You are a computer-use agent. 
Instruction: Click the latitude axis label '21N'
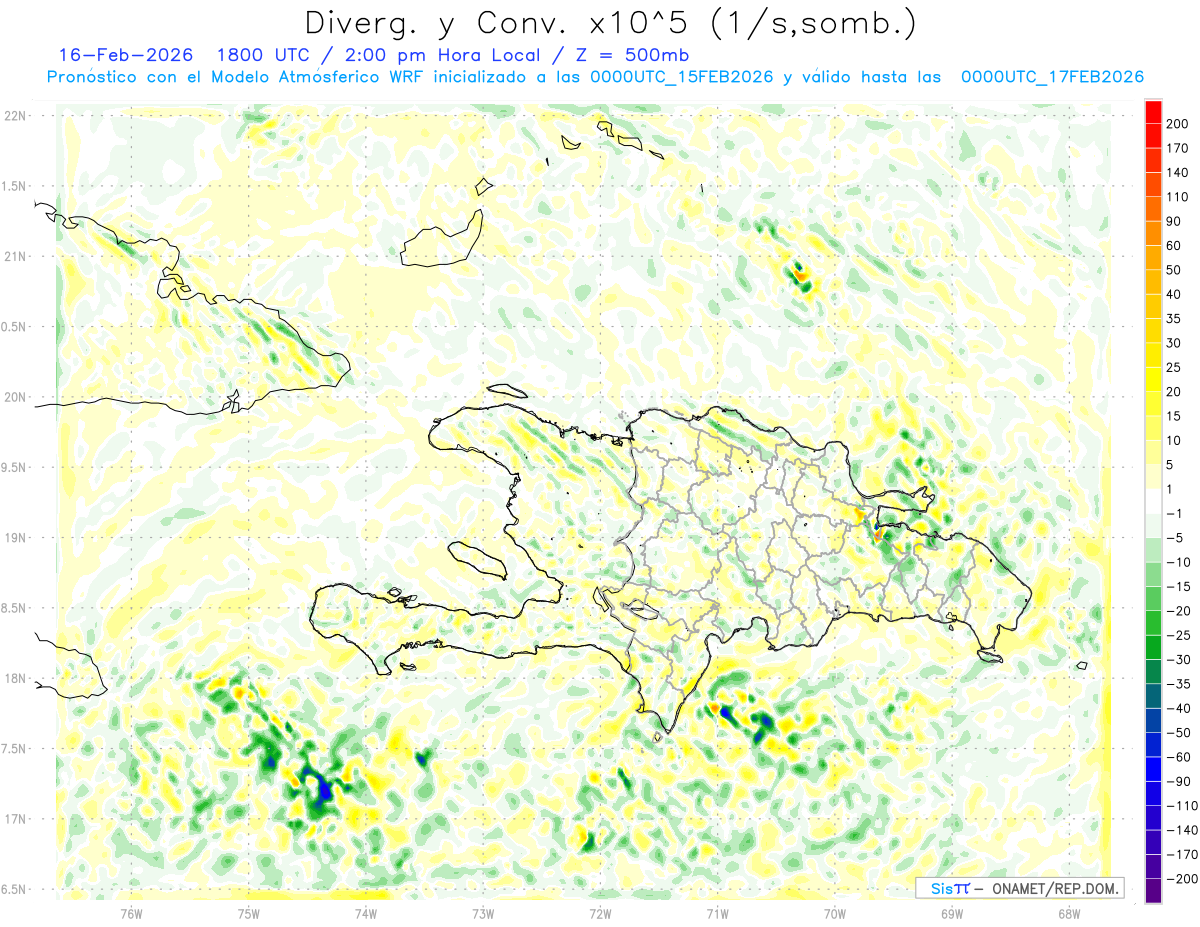[15, 257]
